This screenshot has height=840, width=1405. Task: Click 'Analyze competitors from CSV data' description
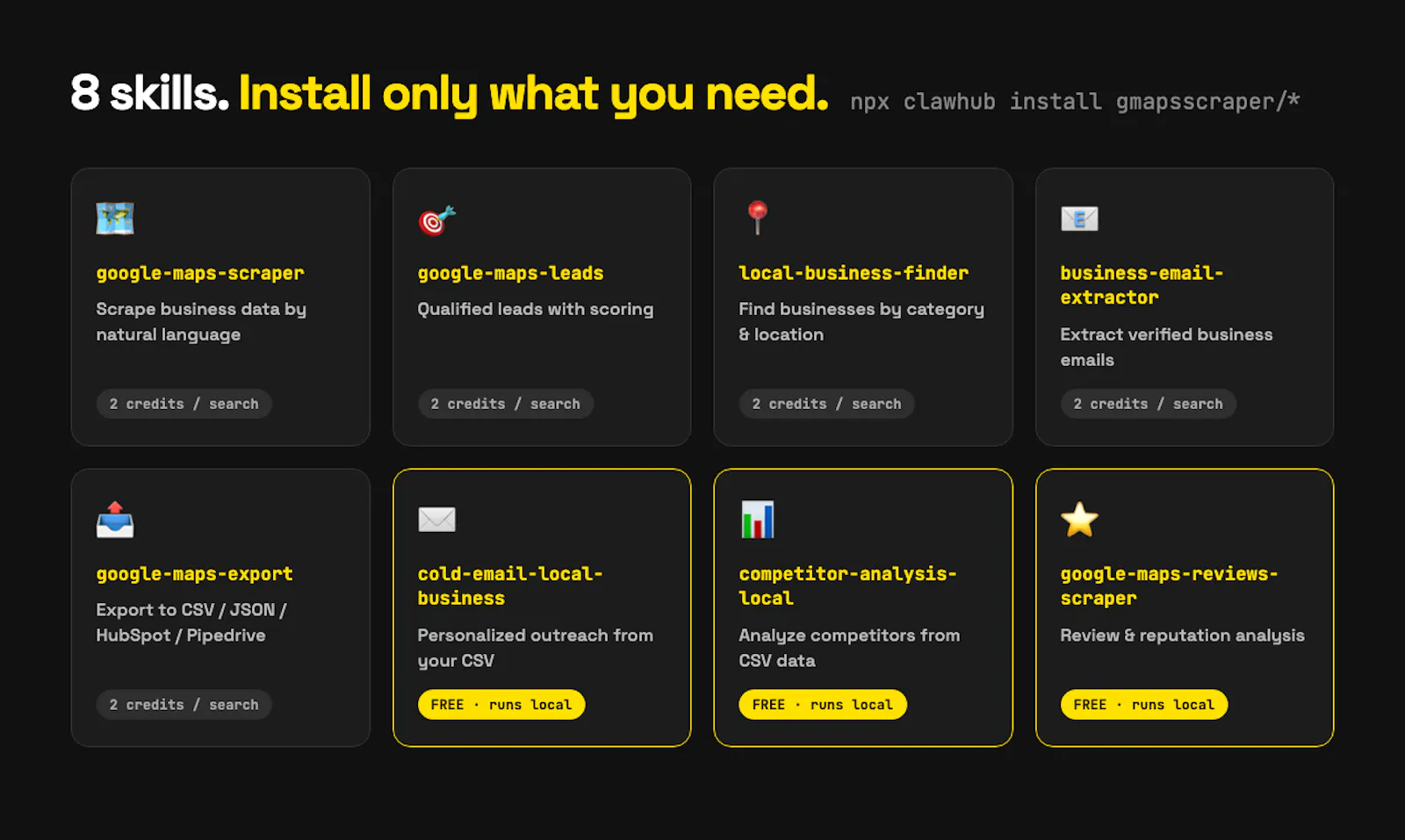[849, 648]
